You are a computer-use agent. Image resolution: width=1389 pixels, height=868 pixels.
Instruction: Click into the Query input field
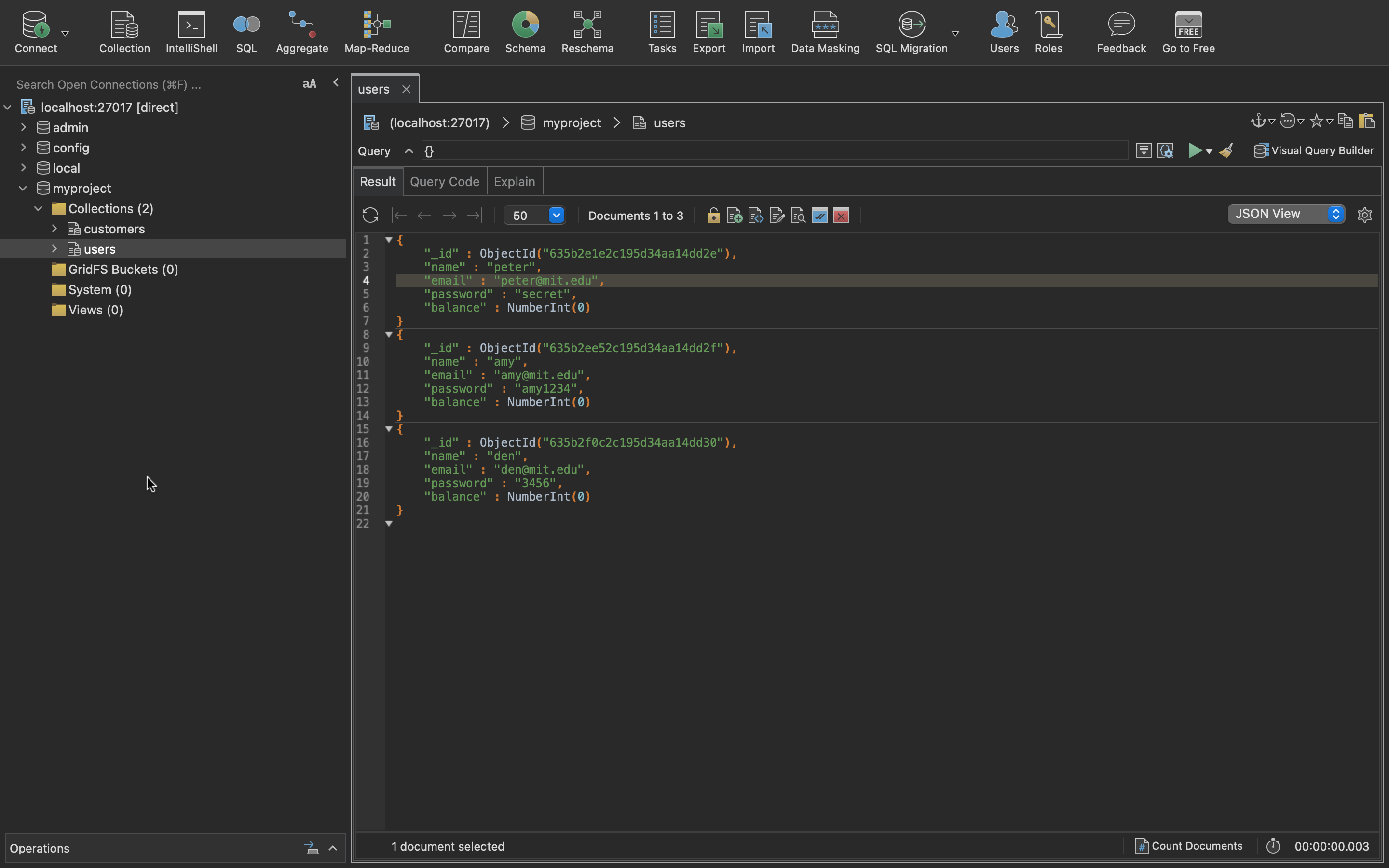775,151
